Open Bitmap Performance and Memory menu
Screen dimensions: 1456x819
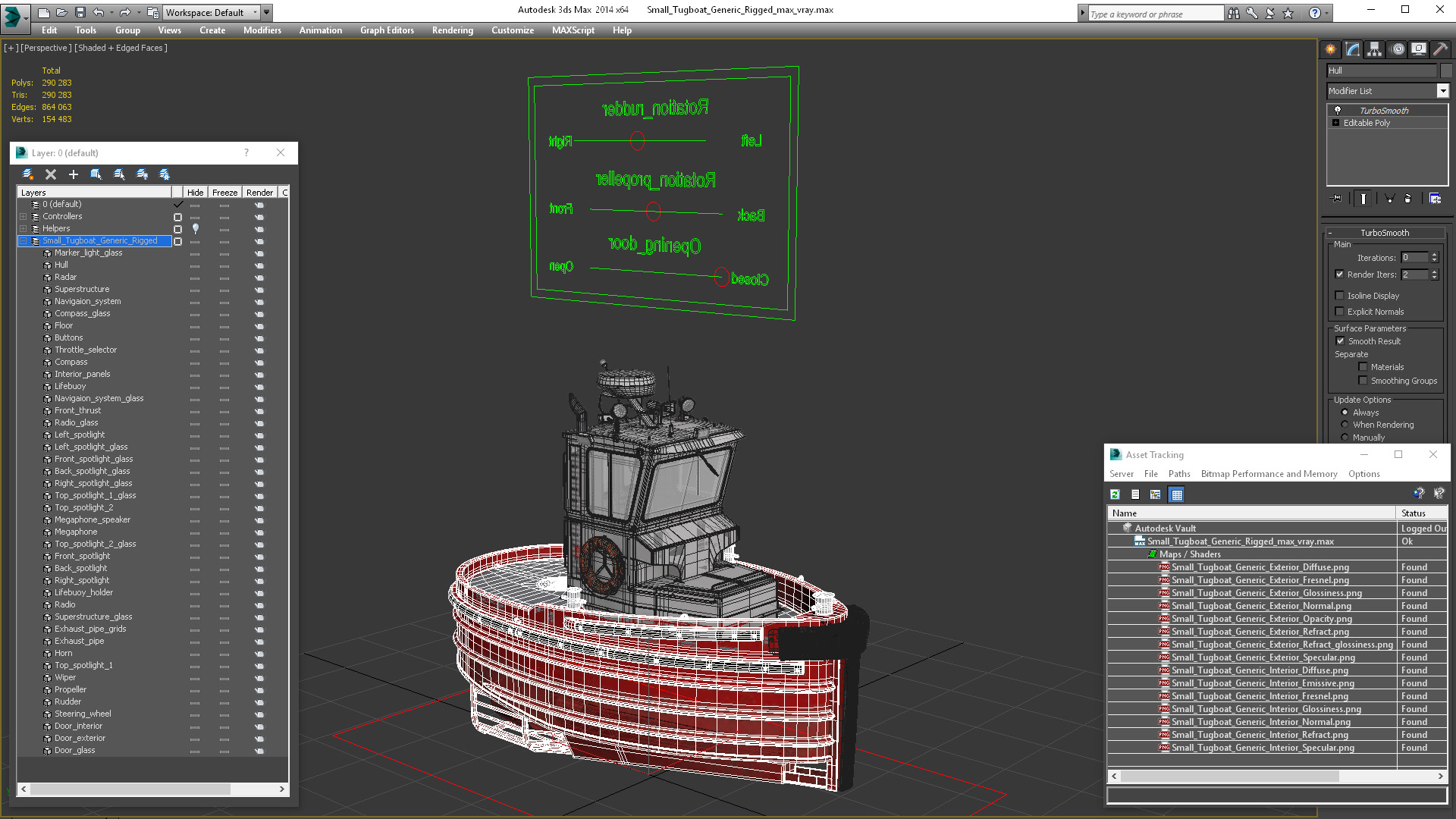pyautogui.click(x=1269, y=474)
